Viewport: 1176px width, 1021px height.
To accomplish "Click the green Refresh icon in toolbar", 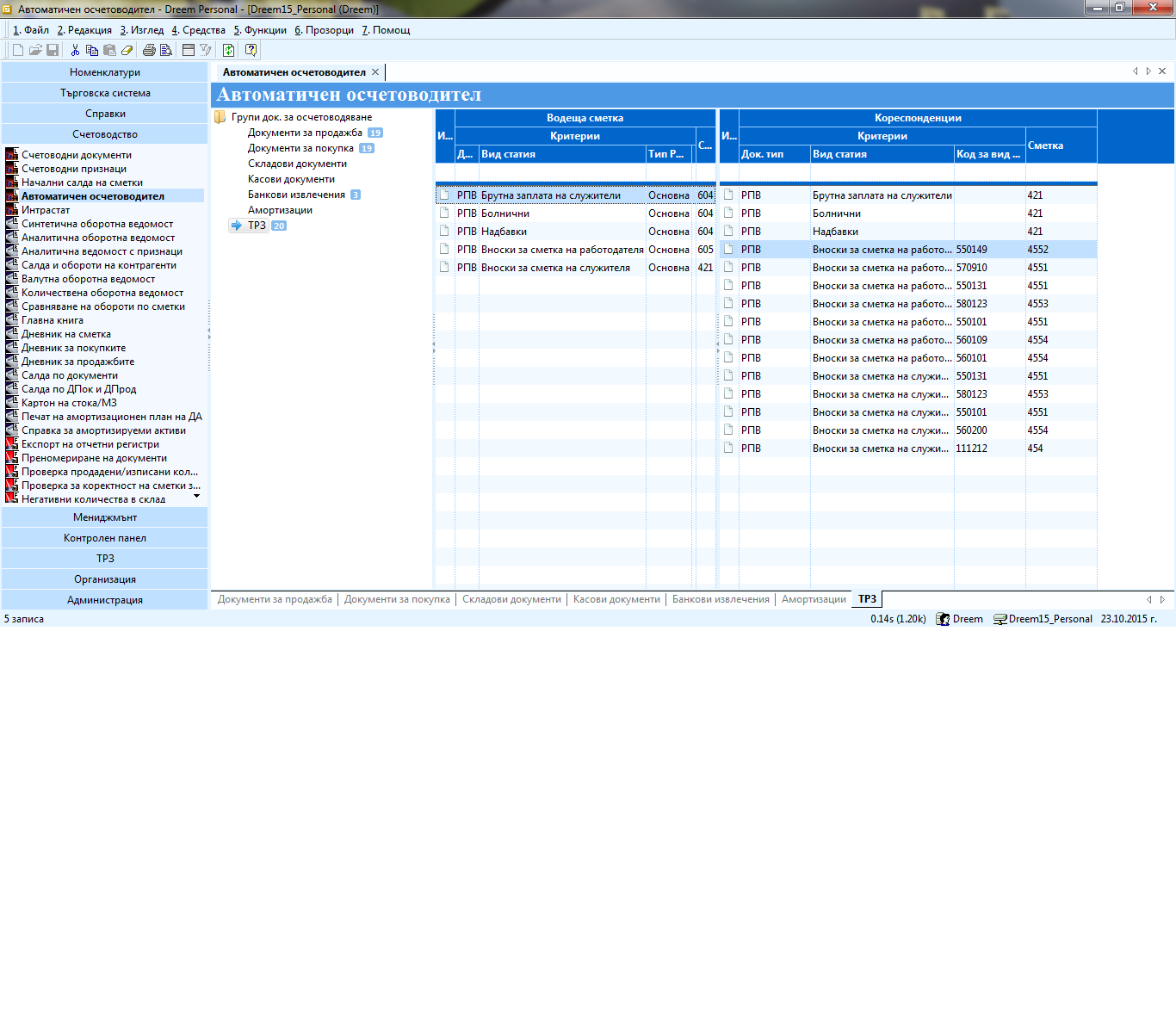I will [228, 51].
